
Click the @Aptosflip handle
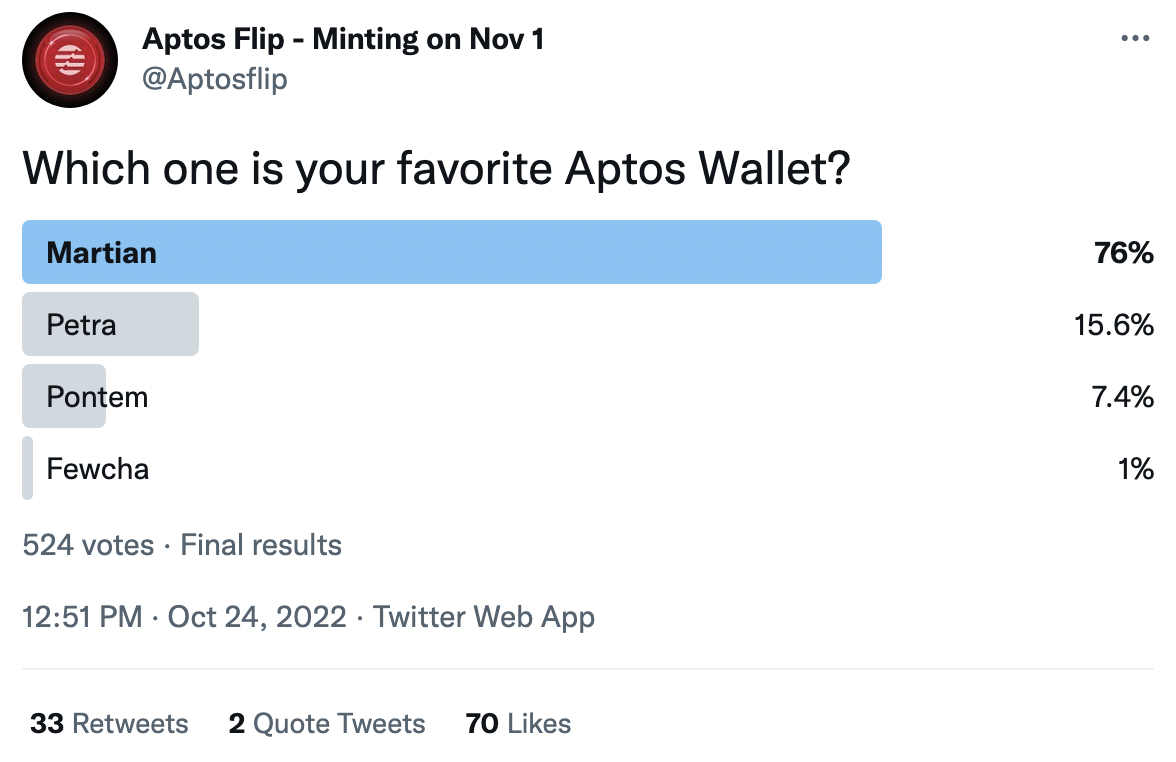215,79
